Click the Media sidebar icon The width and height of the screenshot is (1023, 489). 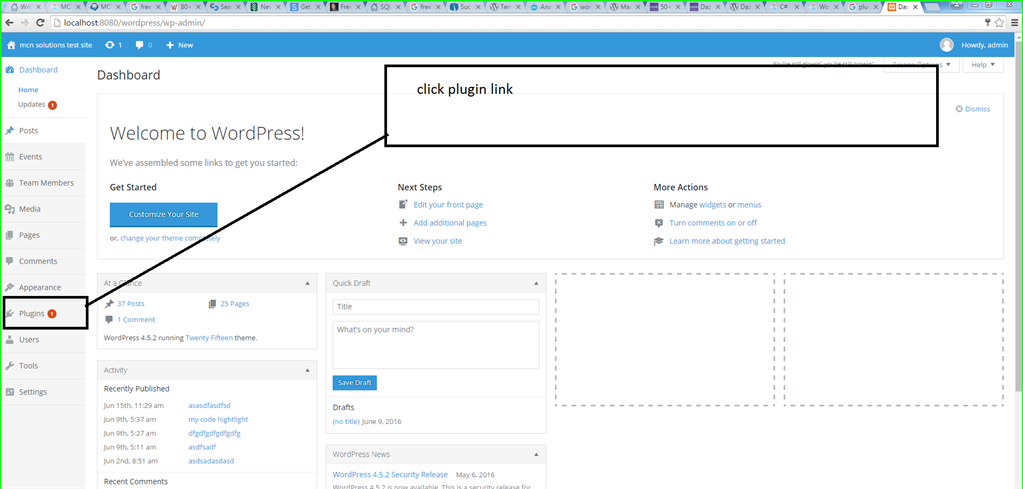(x=10, y=209)
